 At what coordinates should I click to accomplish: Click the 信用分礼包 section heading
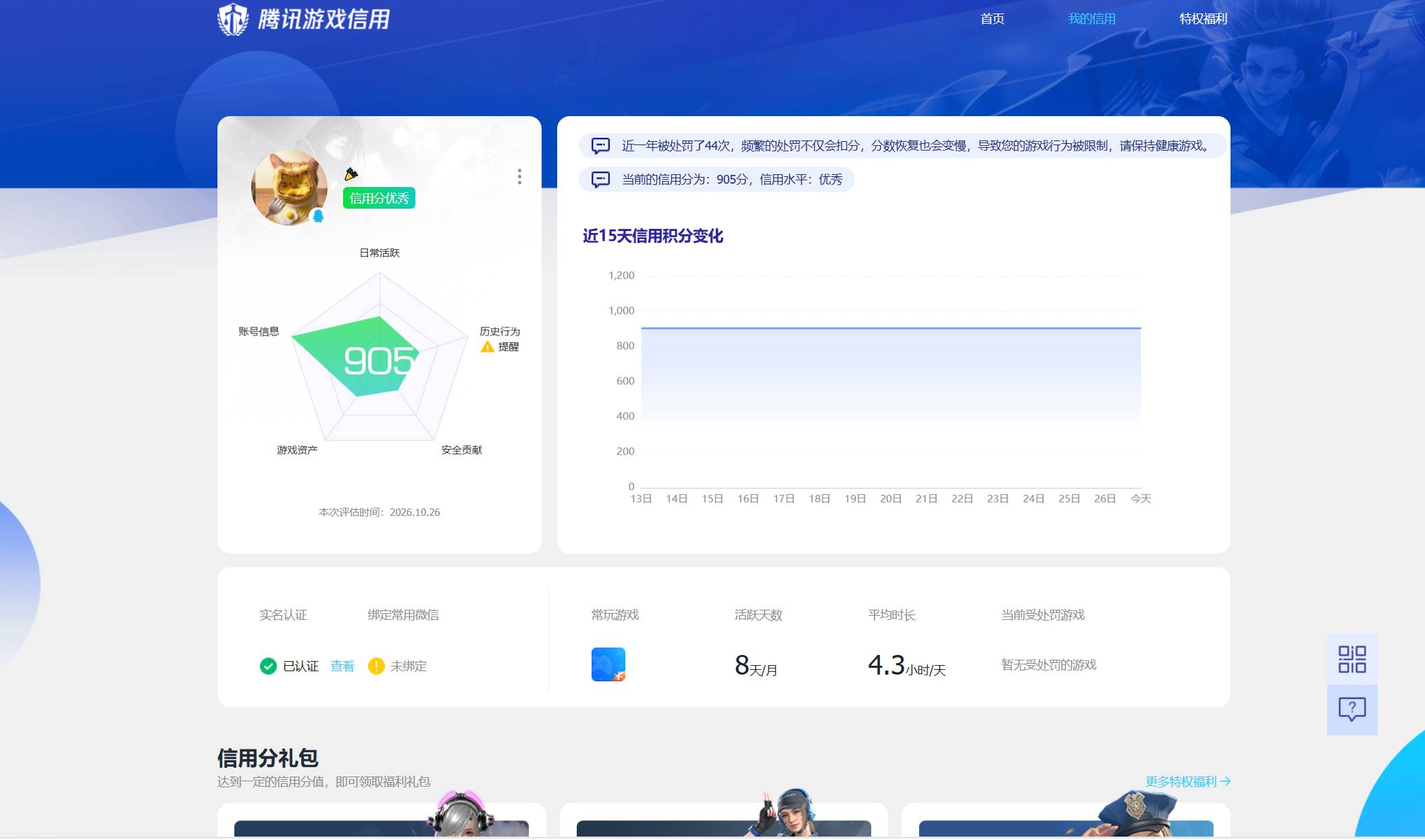(267, 758)
